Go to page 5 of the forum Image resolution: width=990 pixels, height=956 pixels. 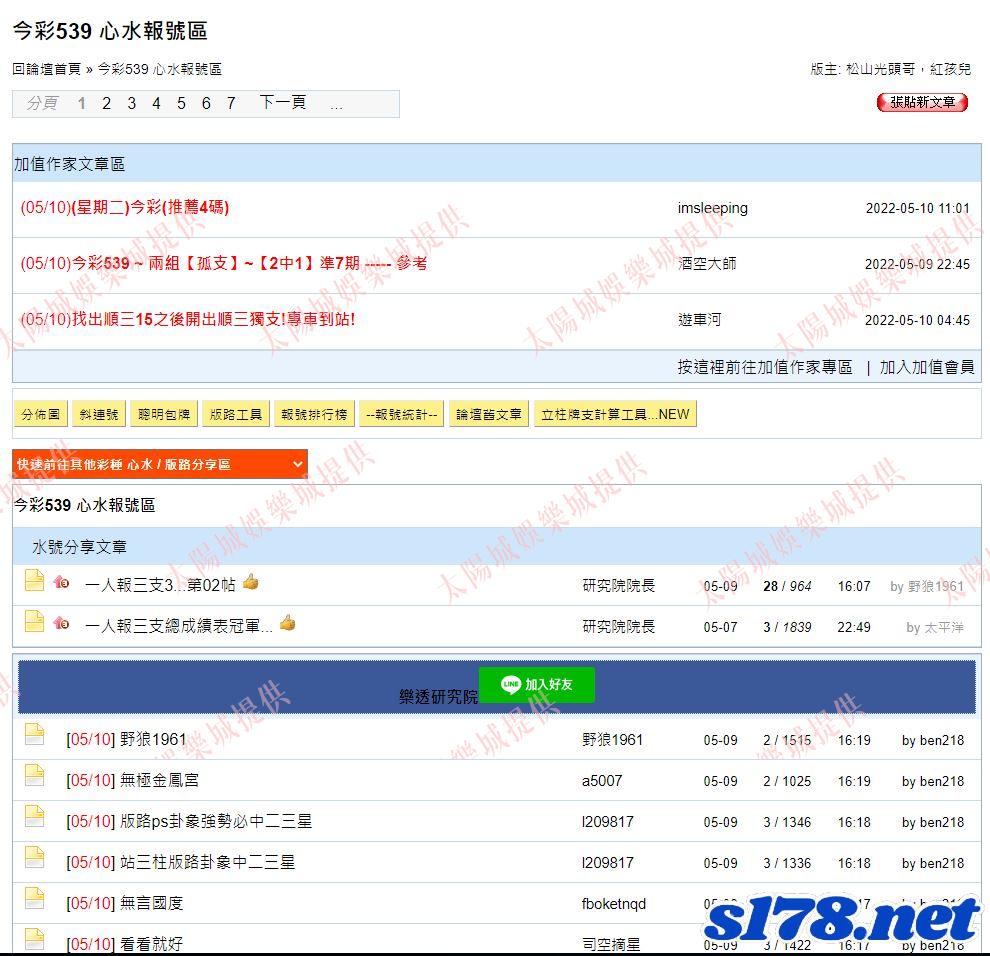click(x=181, y=104)
